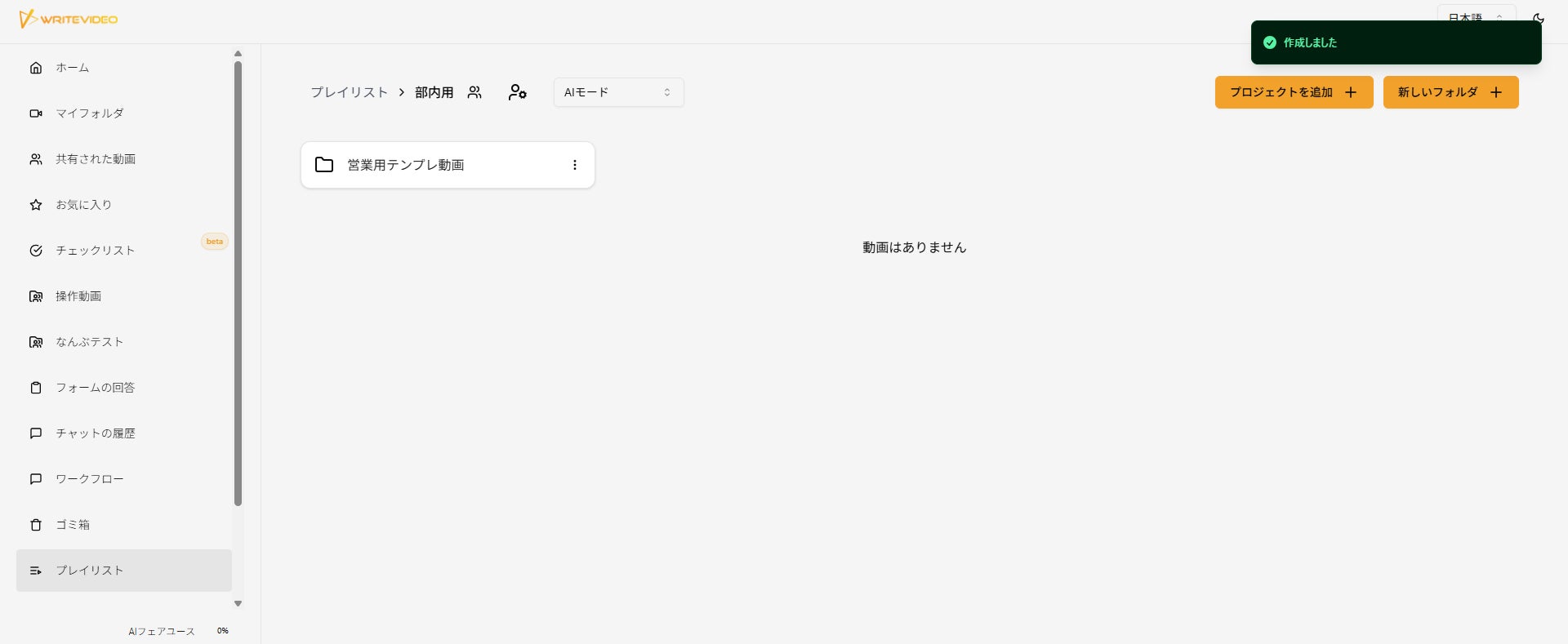Open なんぷテスト in sidebar
Viewport: 1568px width, 644px height.
tap(124, 342)
